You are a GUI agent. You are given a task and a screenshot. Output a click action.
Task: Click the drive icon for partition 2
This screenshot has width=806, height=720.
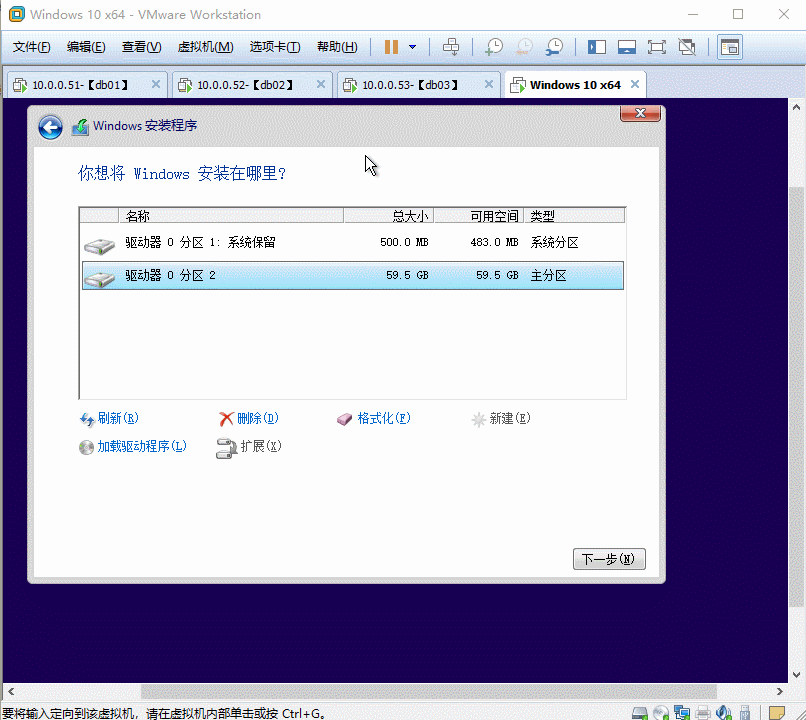point(99,279)
